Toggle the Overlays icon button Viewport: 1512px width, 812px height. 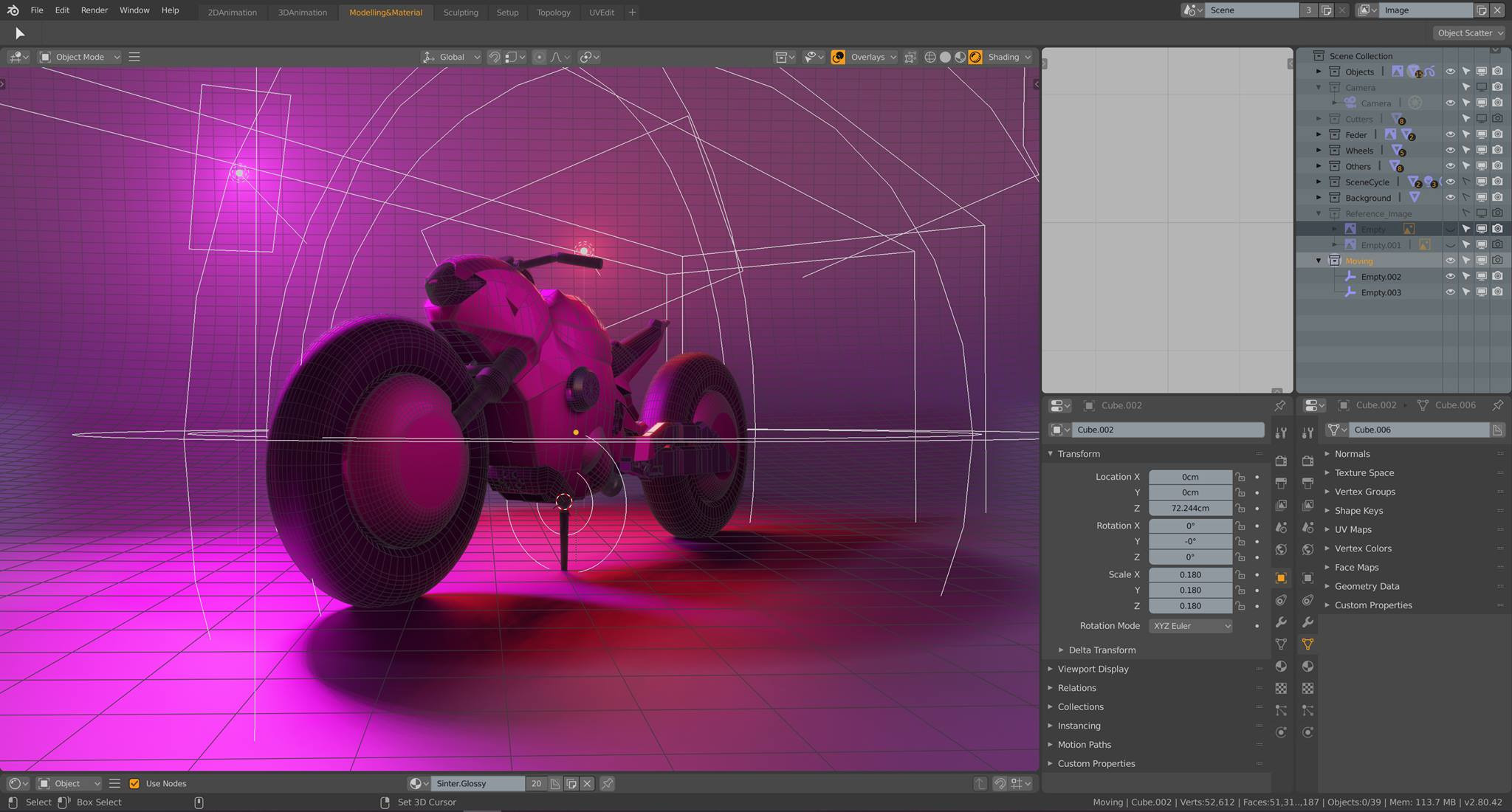(x=838, y=57)
